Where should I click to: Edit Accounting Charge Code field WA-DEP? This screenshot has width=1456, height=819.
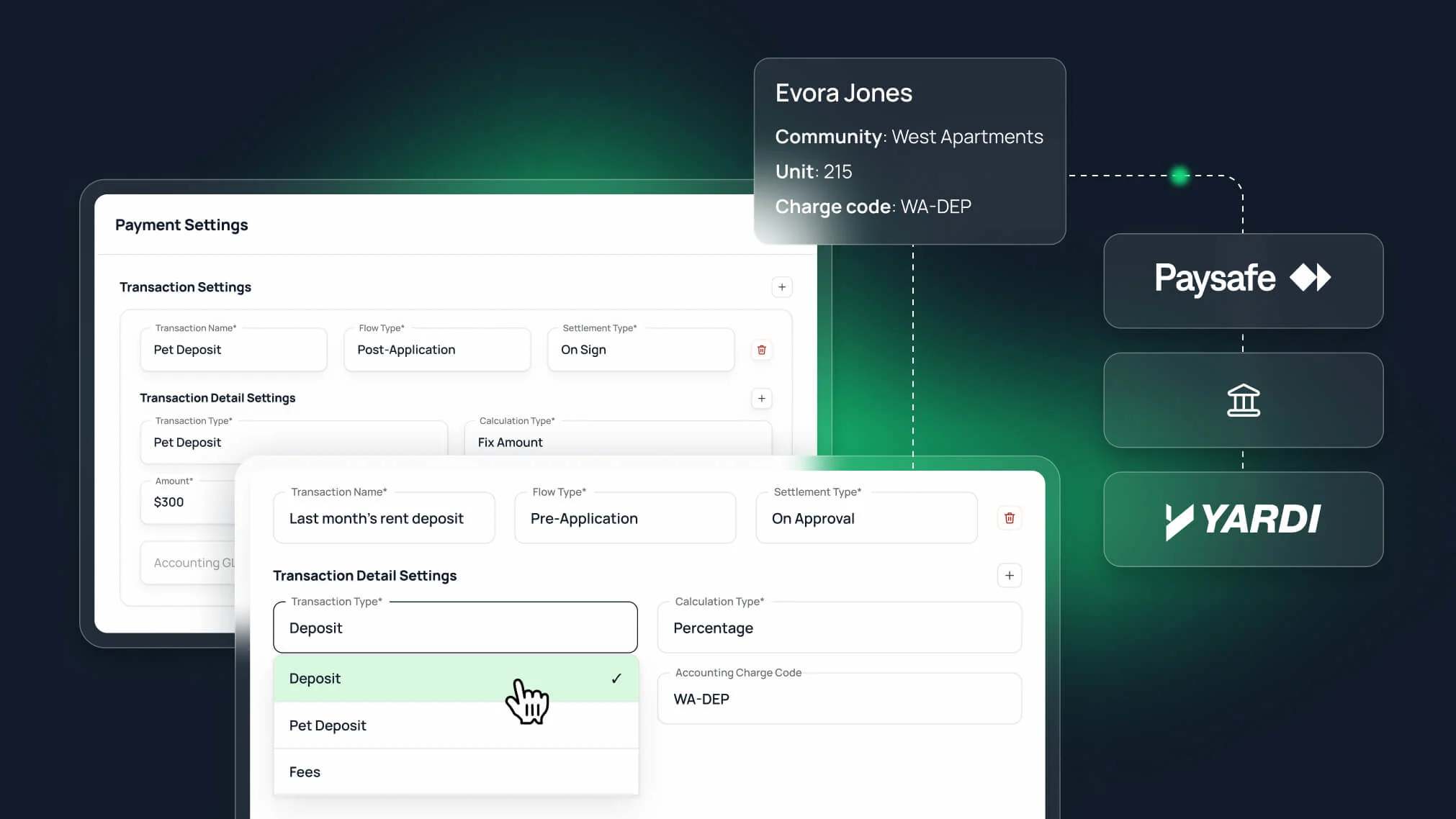coord(840,699)
